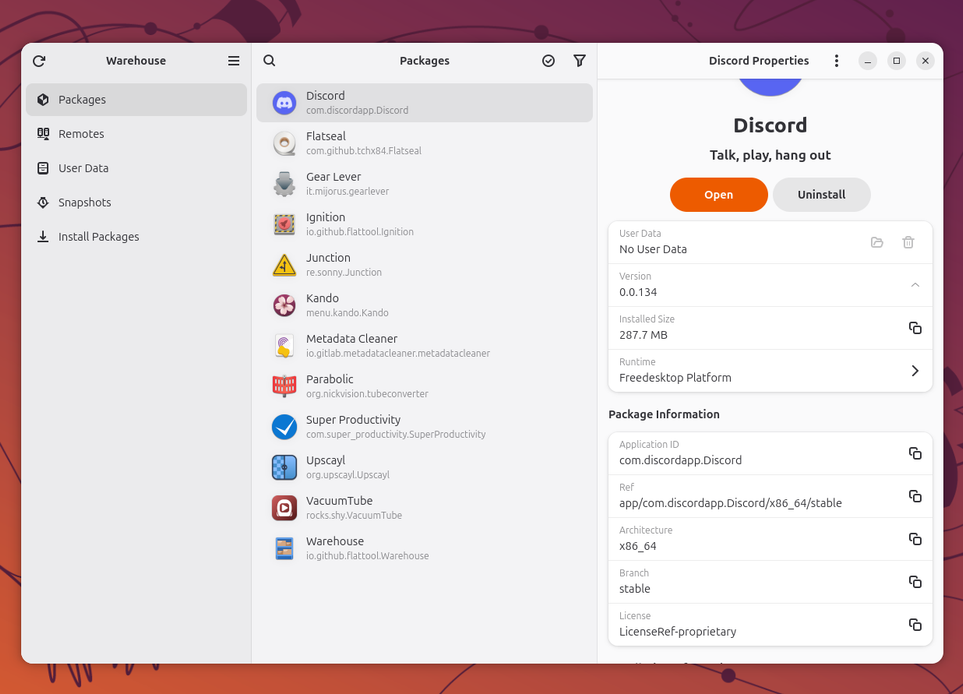The height and width of the screenshot is (694, 963).
Task: Select the Gear Lever app icon
Action: (x=284, y=184)
